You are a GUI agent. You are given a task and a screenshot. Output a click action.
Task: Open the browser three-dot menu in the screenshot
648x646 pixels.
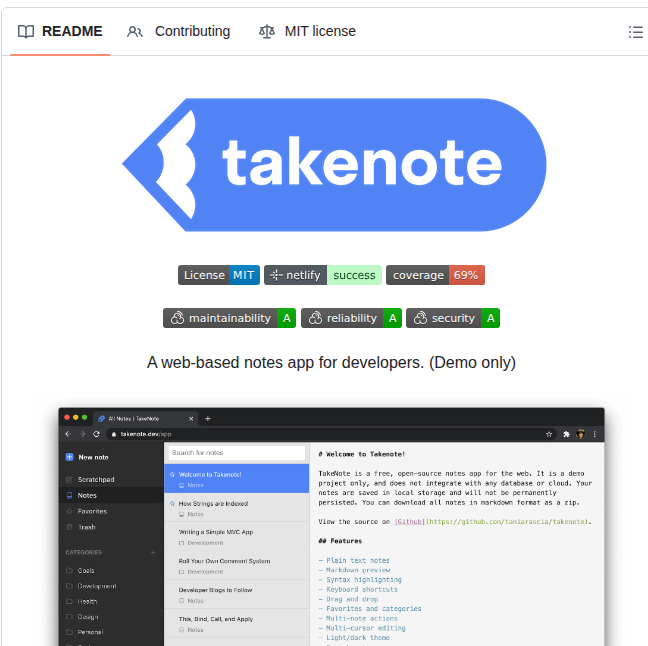pyautogui.click(x=596, y=435)
